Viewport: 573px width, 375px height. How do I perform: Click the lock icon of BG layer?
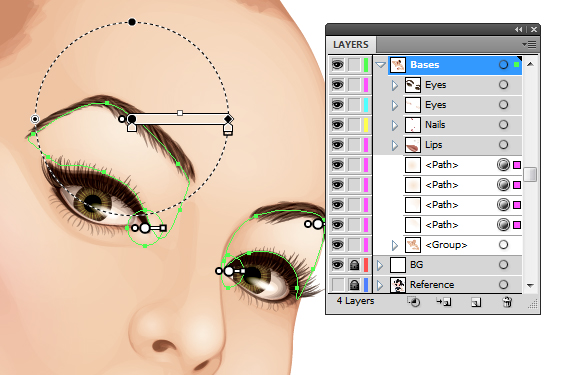point(354,265)
